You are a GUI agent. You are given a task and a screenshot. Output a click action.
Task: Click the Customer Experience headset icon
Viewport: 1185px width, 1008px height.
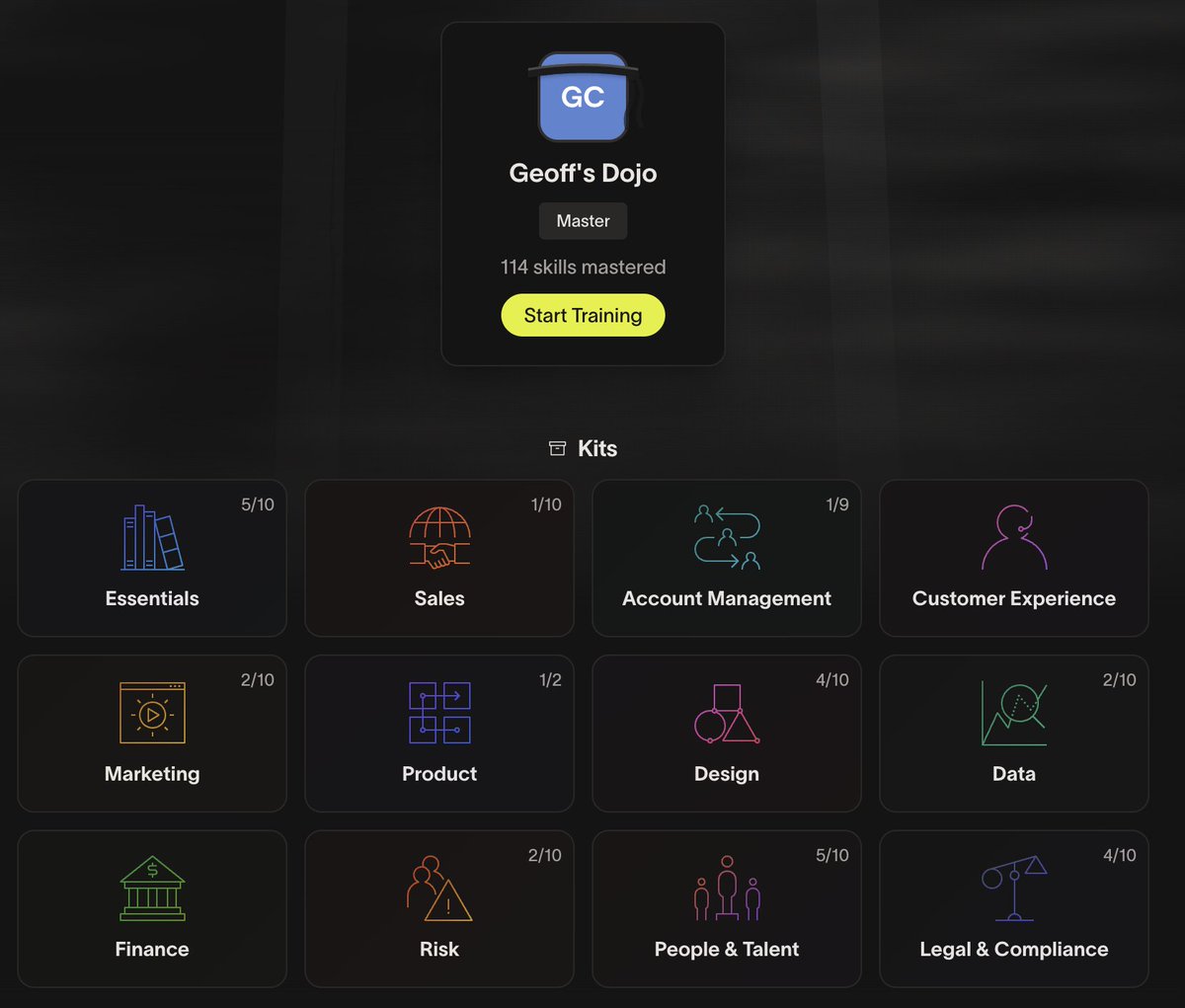click(x=1013, y=536)
